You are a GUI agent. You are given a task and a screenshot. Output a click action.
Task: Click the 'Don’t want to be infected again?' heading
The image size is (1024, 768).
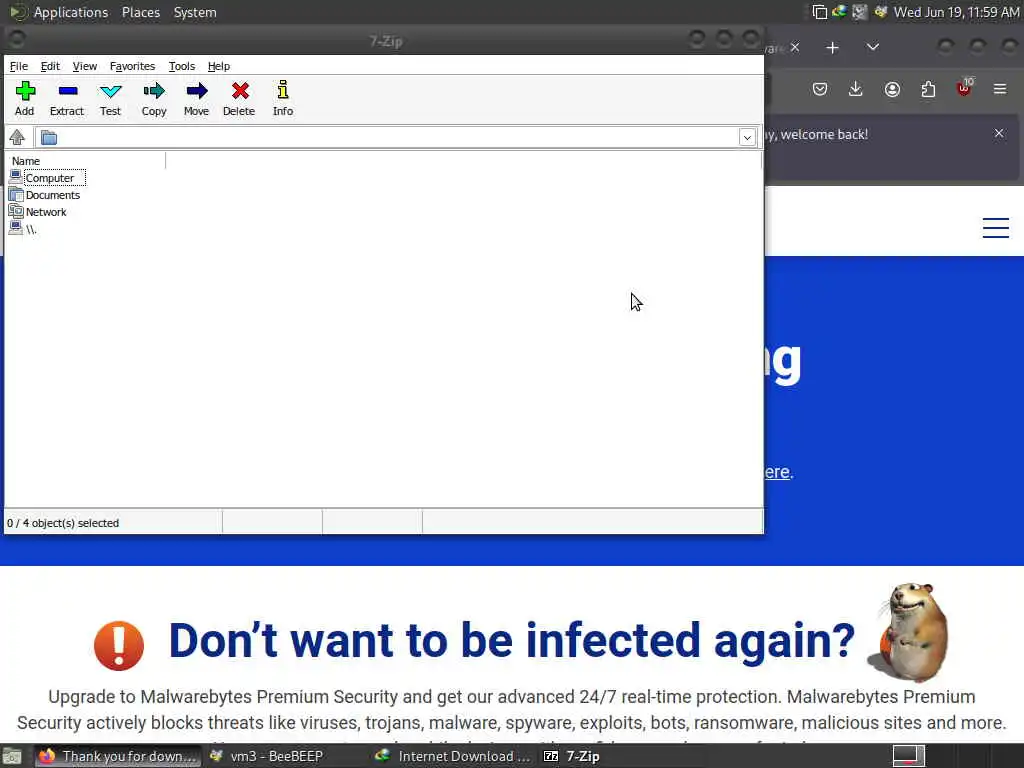click(x=511, y=640)
